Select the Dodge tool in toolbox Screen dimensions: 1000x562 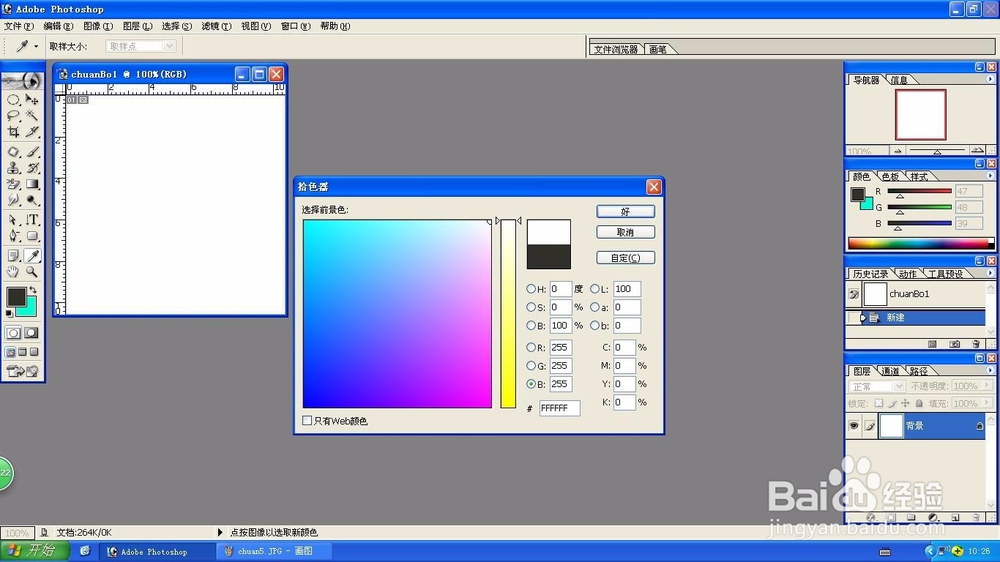(32, 200)
